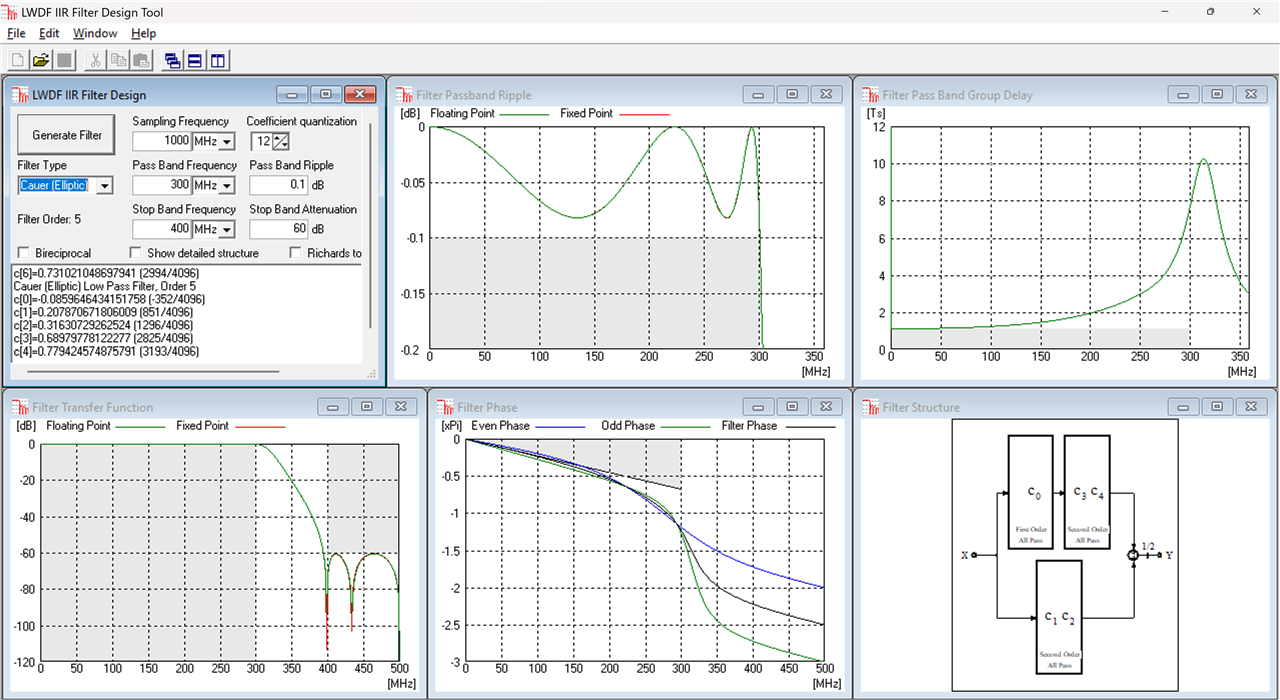Click the Pass Band Frequency value field
1280x700 pixels.
click(x=162, y=186)
